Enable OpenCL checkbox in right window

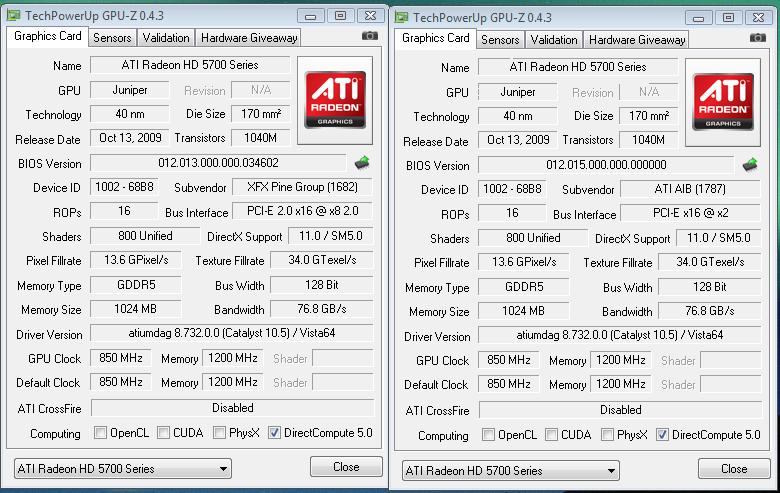[x=488, y=435]
